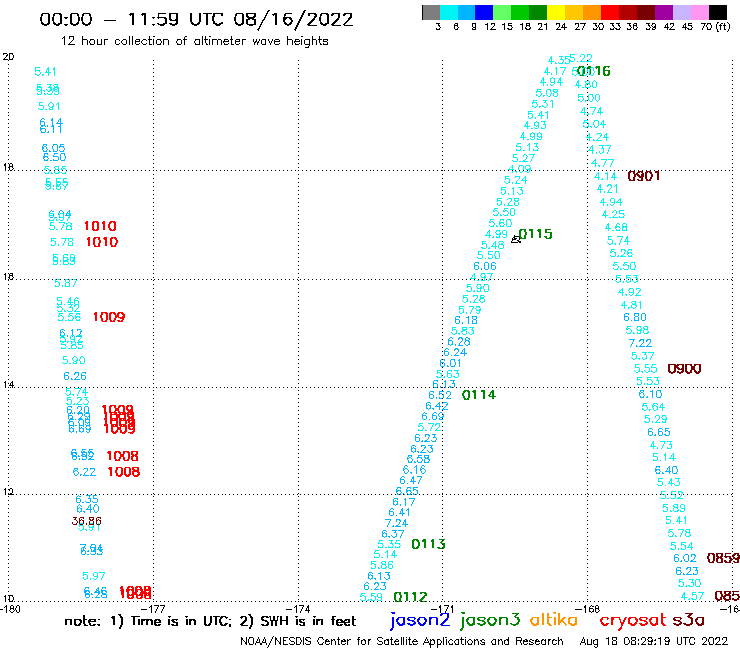Screen dimensions: 740x650
Task: Click the wave height value 6.06
Action: pyautogui.click(x=485, y=266)
